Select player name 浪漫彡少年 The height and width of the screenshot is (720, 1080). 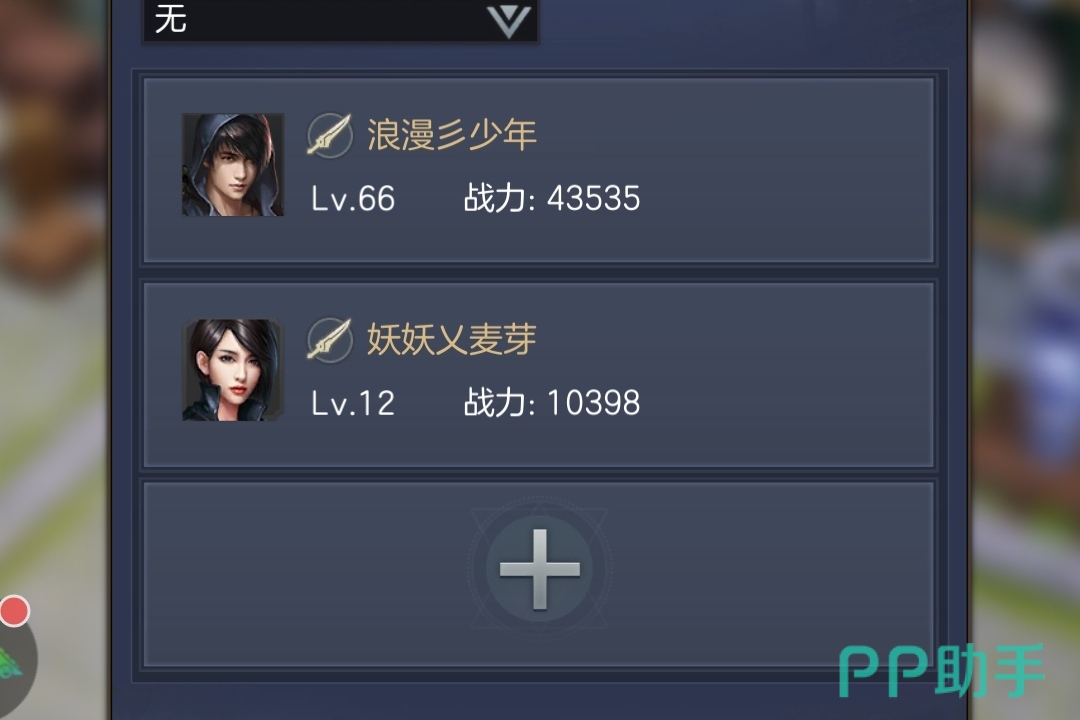tap(451, 134)
